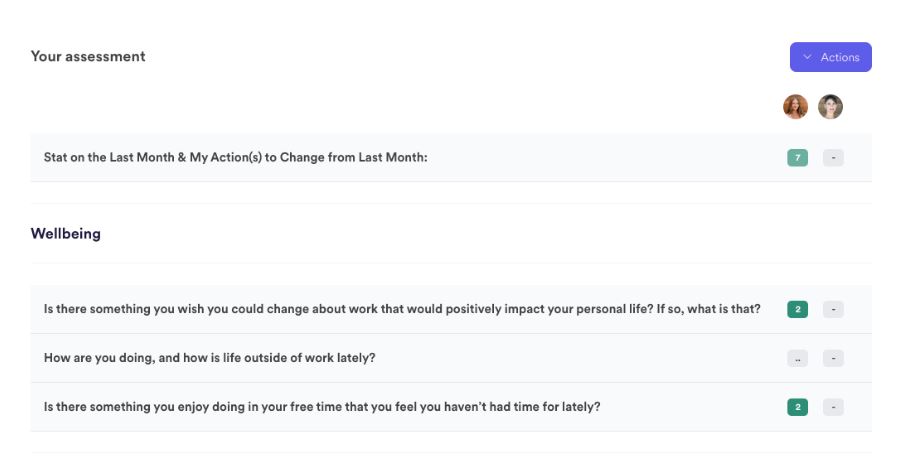
Task: Open question about changing work for personal life
Action: click(x=451, y=309)
